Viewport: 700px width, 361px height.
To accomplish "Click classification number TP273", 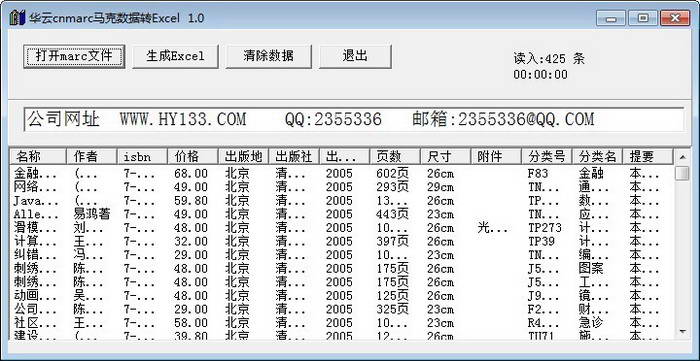I will (545, 228).
